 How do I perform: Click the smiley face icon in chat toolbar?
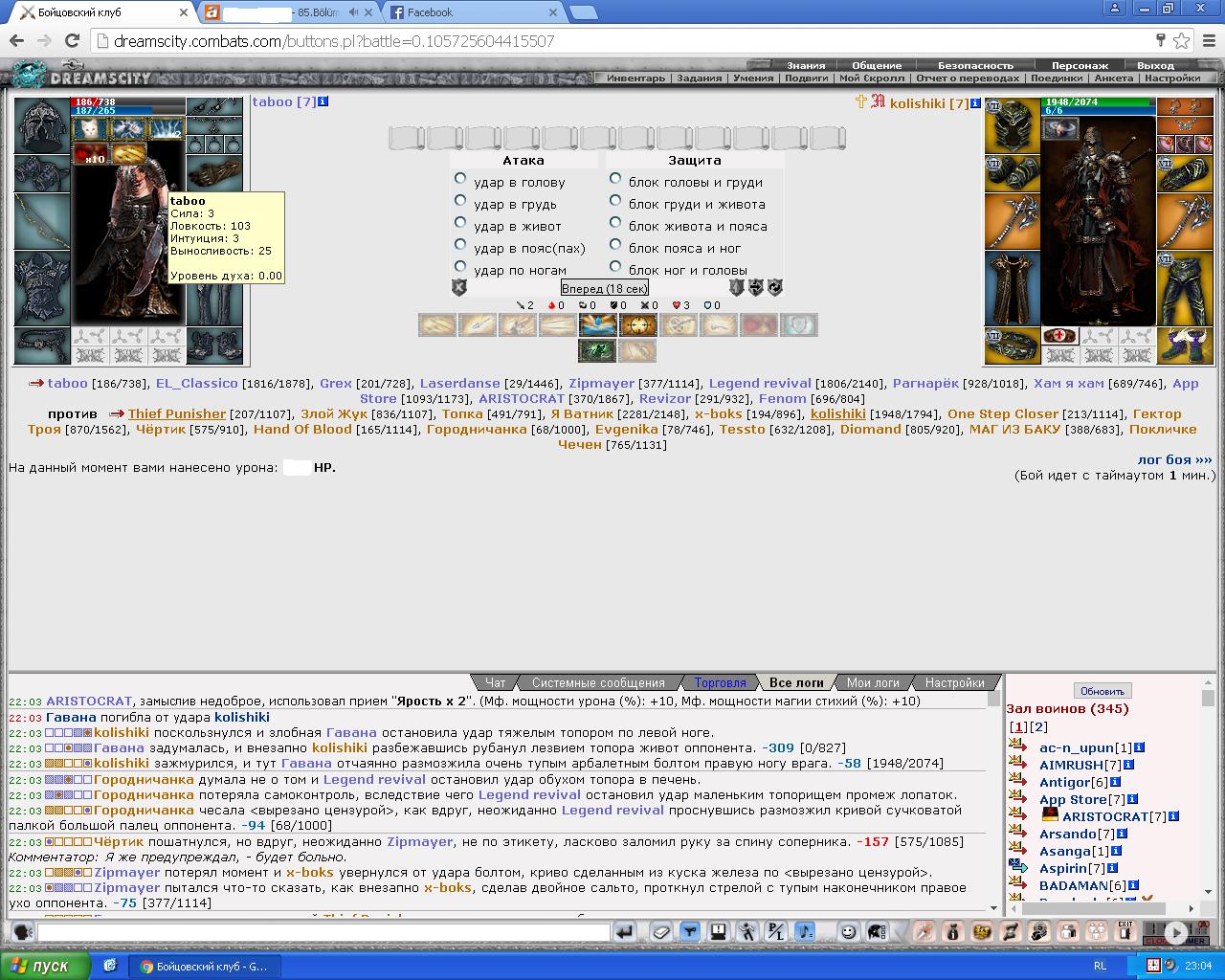point(848,931)
